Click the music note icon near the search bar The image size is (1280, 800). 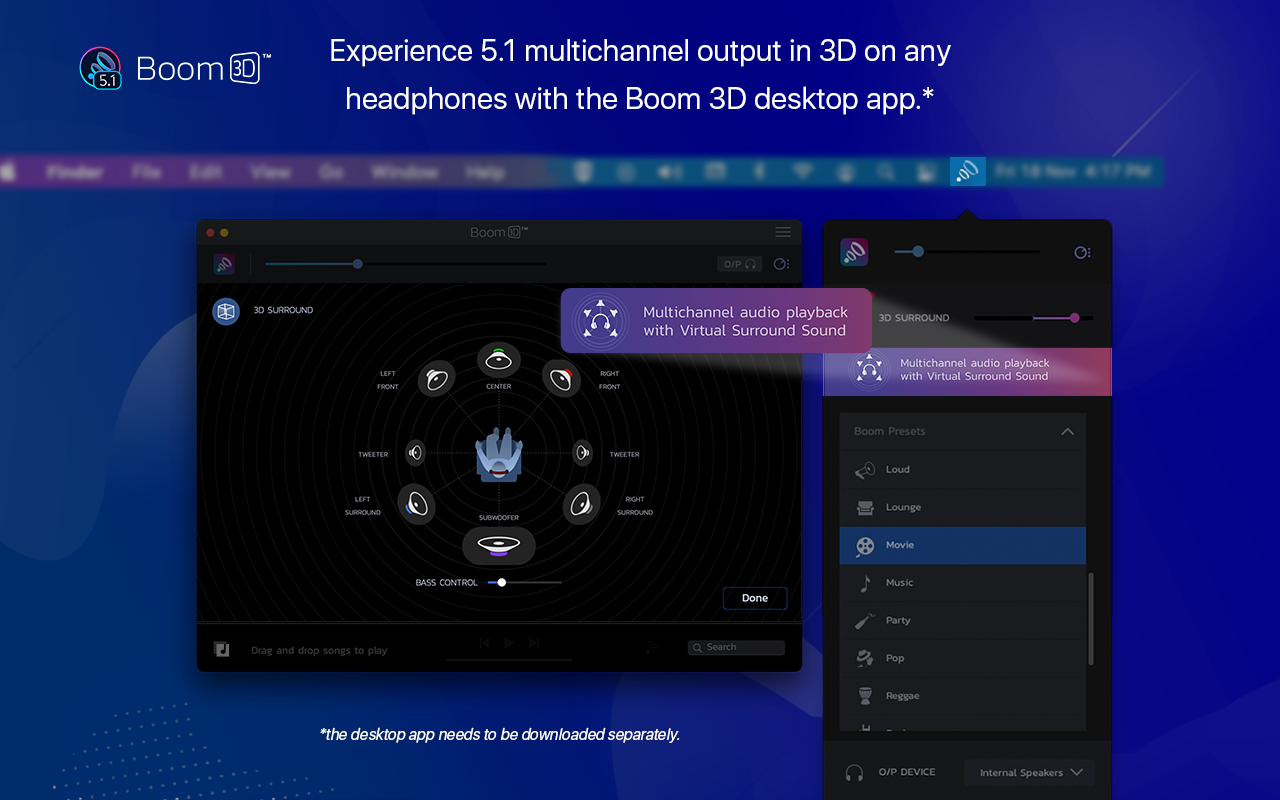point(652,648)
